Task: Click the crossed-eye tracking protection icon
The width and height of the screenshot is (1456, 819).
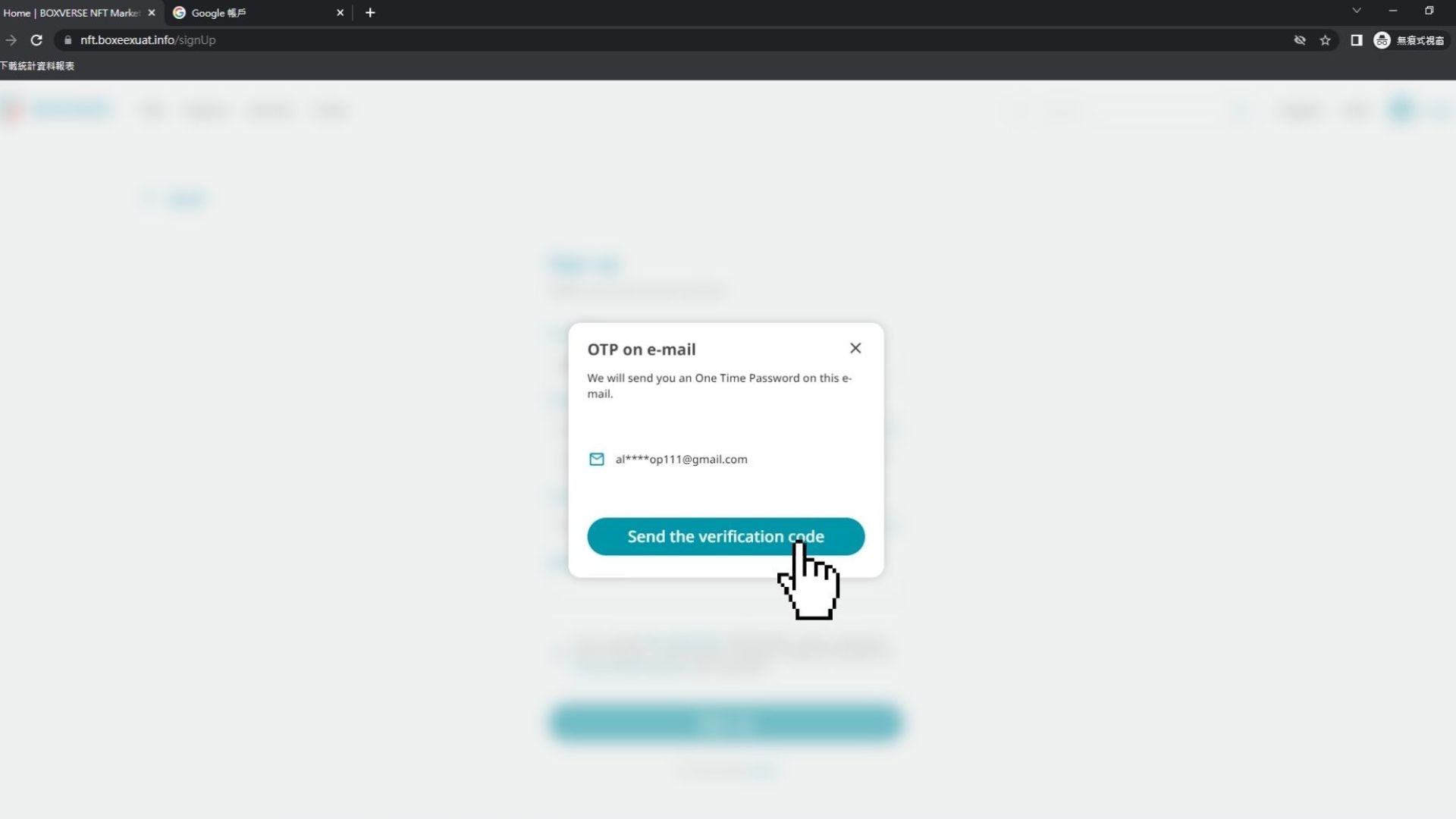Action: (1300, 40)
